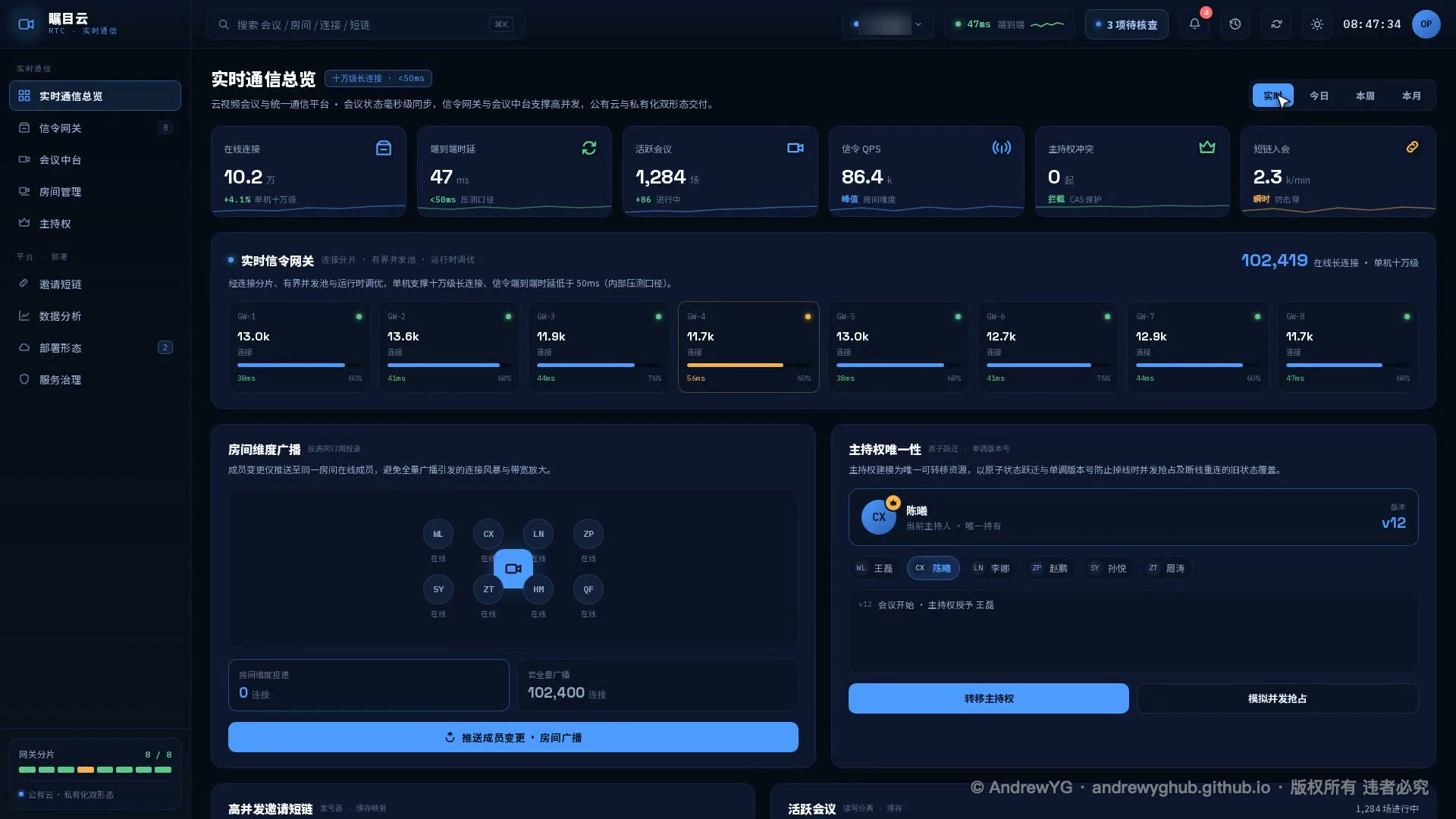
Task: Open 部署形态 in the sidebar
Action: pyautogui.click(x=95, y=348)
